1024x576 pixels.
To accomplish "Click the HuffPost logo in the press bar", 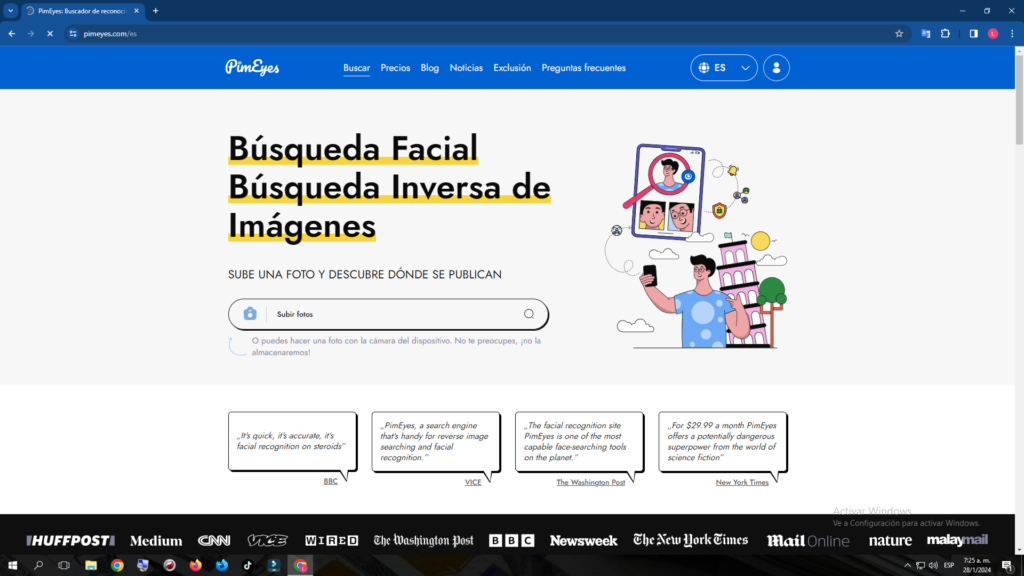I will [71, 541].
